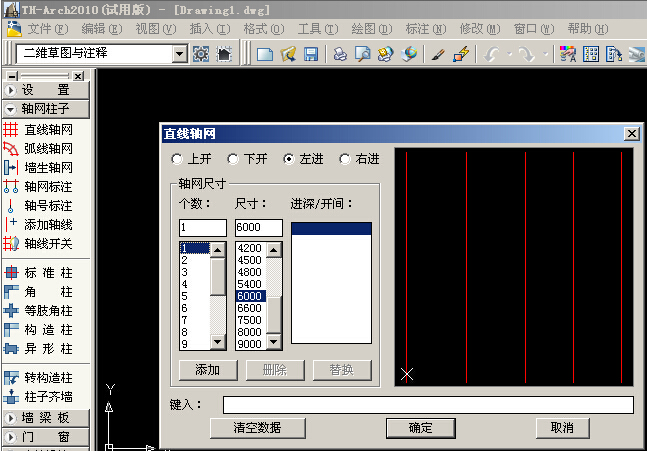Open the 绘图(D) menu
Screen dimensions: 647x451
click(372, 29)
